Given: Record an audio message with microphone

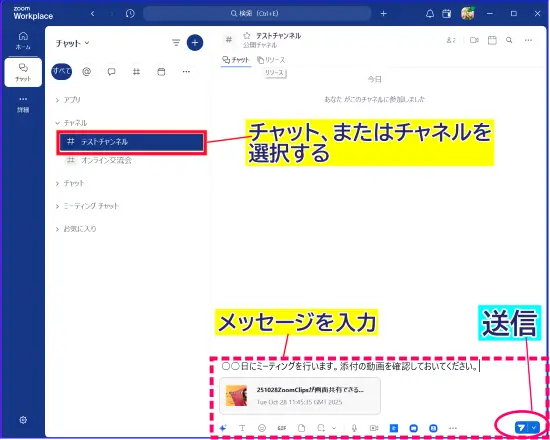Looking at the screenshot, I should (354, 428).
